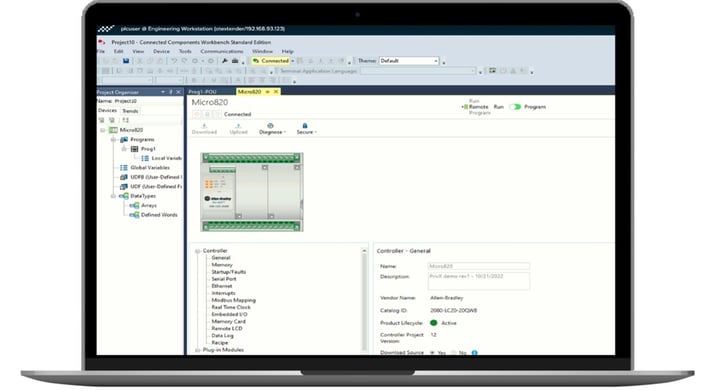
Task: Toggle the Run/Program mode switch
Action: tap(515, 107)
